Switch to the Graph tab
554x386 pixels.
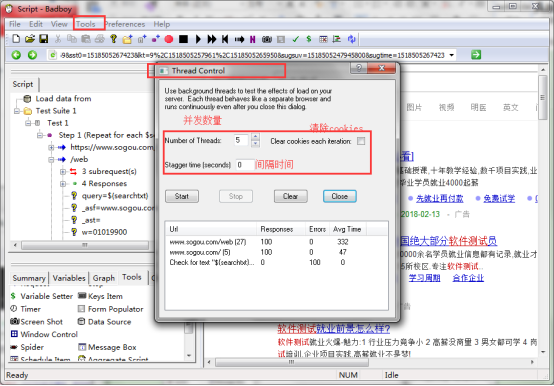tap(104, 278)
